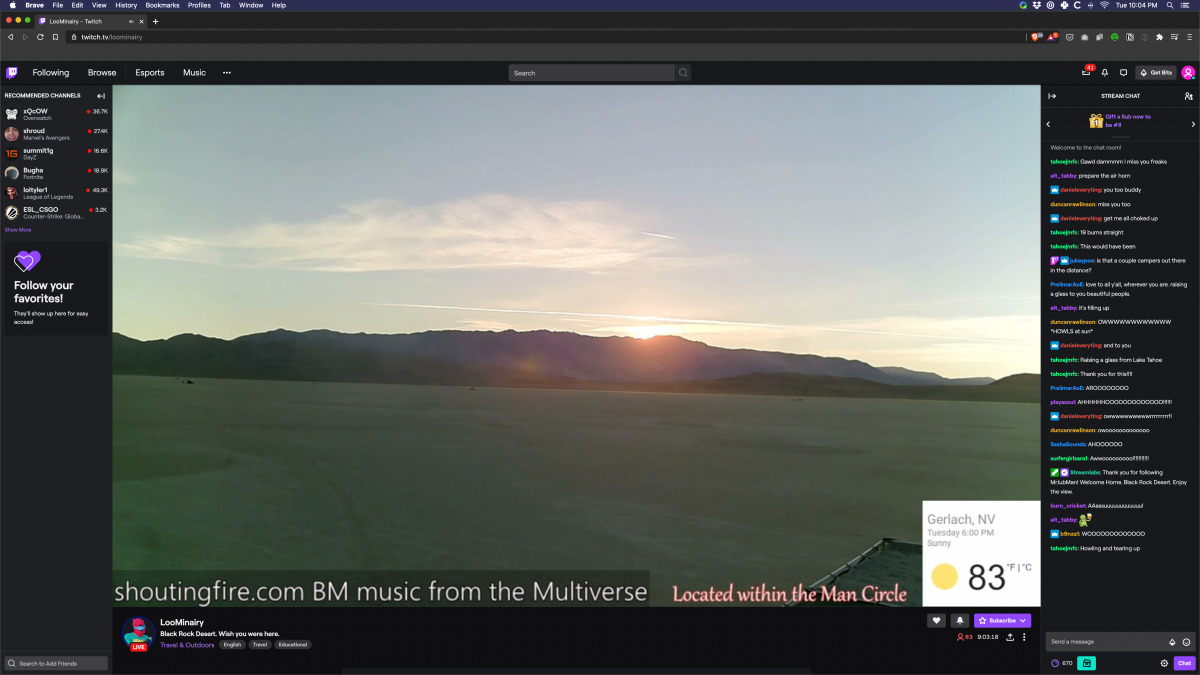Click the Travel & Outdoors category link

click(x=187, y=645)
